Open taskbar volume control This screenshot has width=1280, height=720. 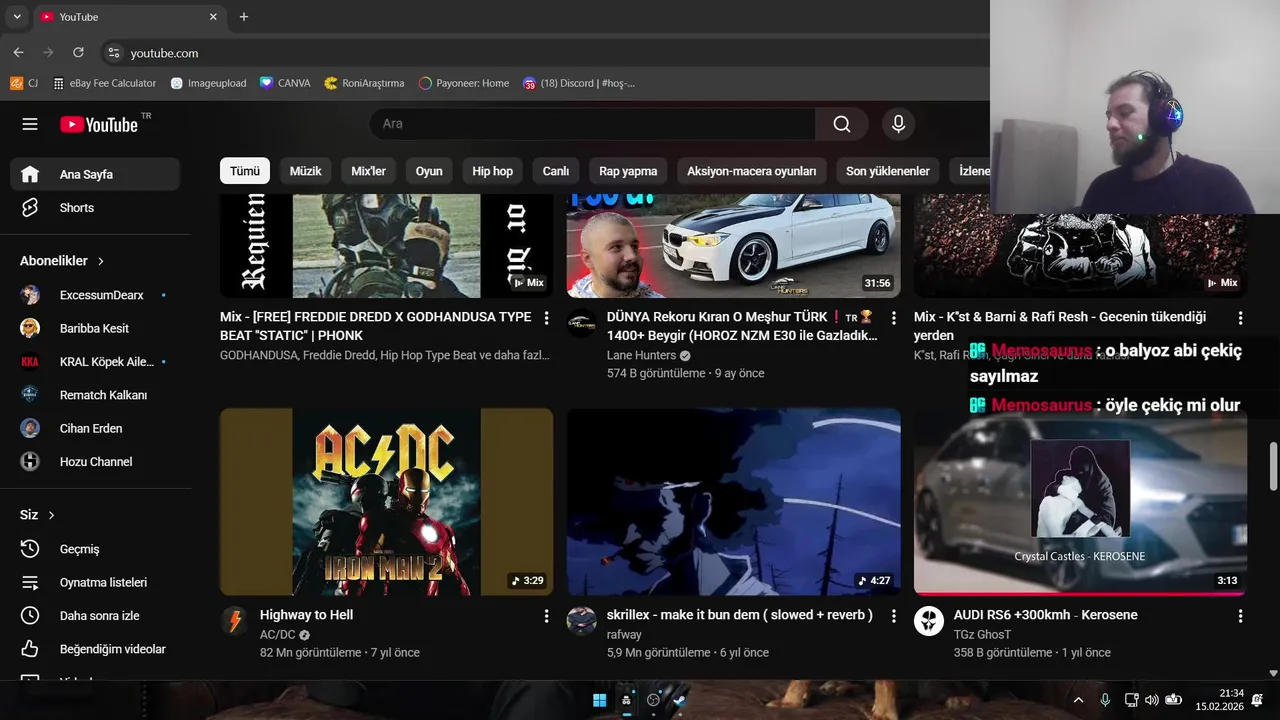click(x=1151, y=700)
